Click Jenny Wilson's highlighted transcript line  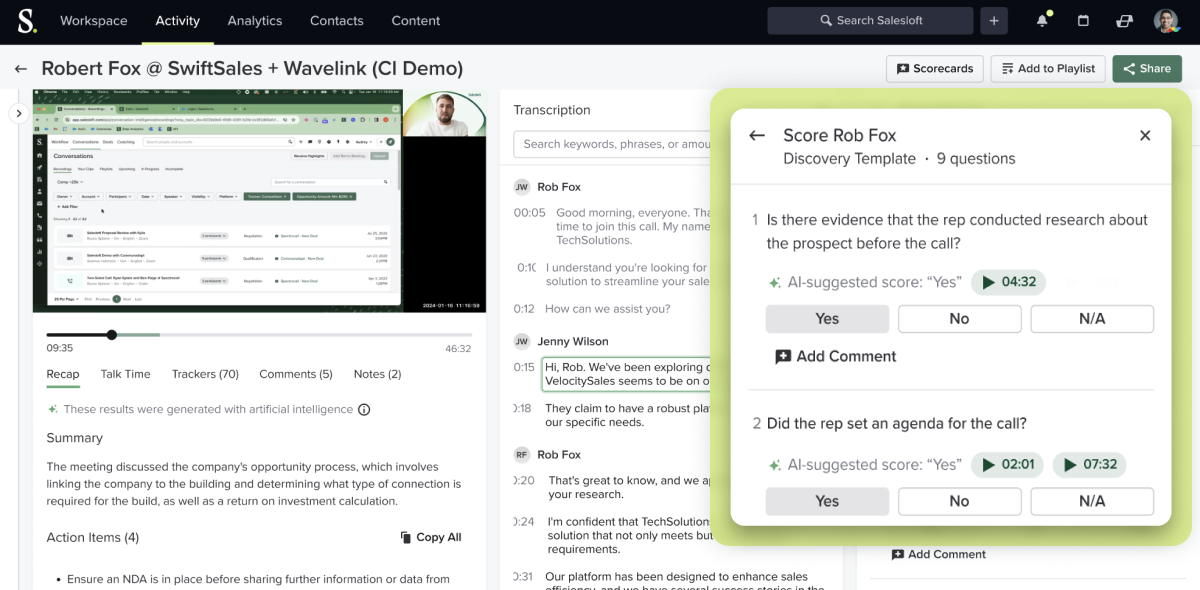[x=626, y=374]
